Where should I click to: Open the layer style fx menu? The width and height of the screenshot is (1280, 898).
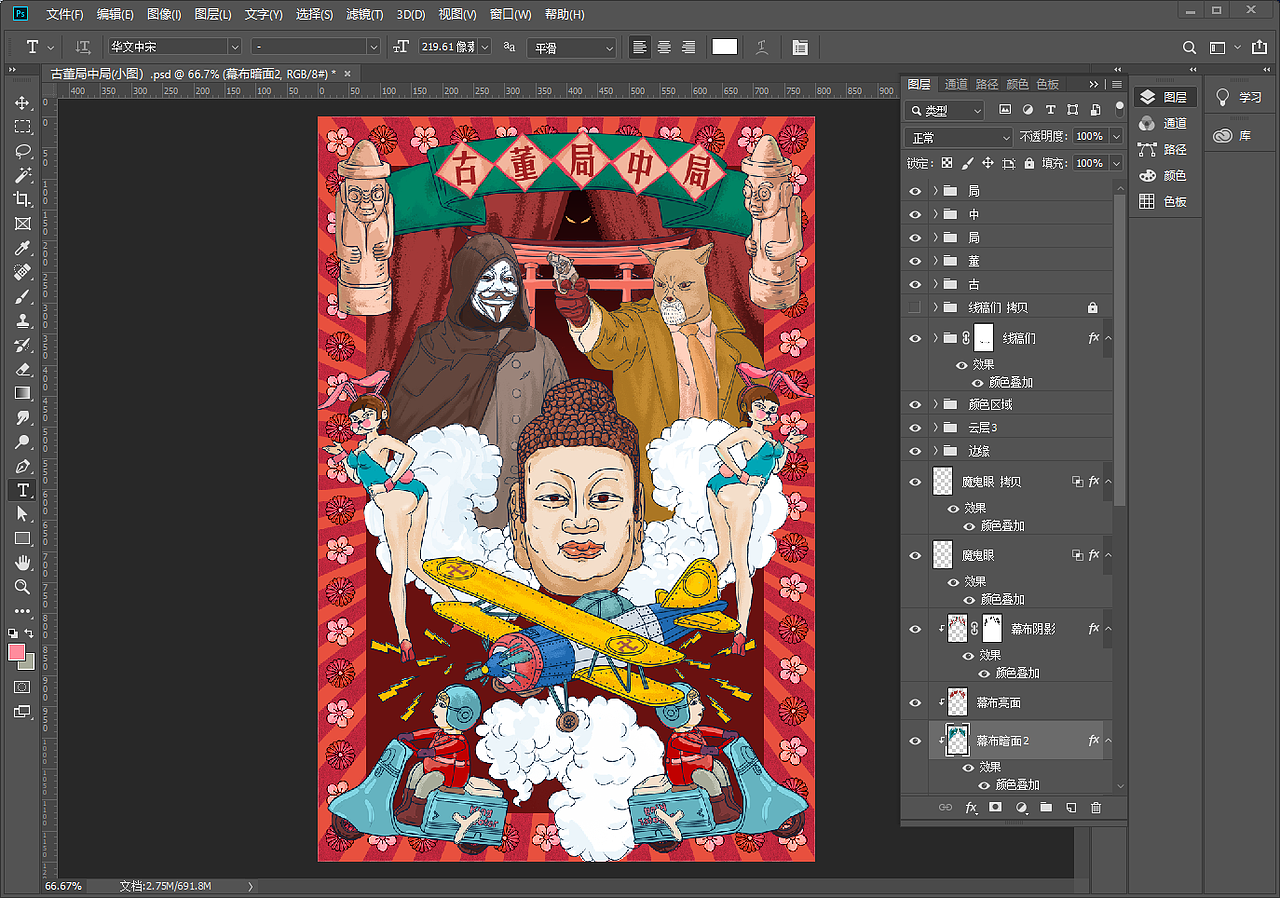pos(971,807)
